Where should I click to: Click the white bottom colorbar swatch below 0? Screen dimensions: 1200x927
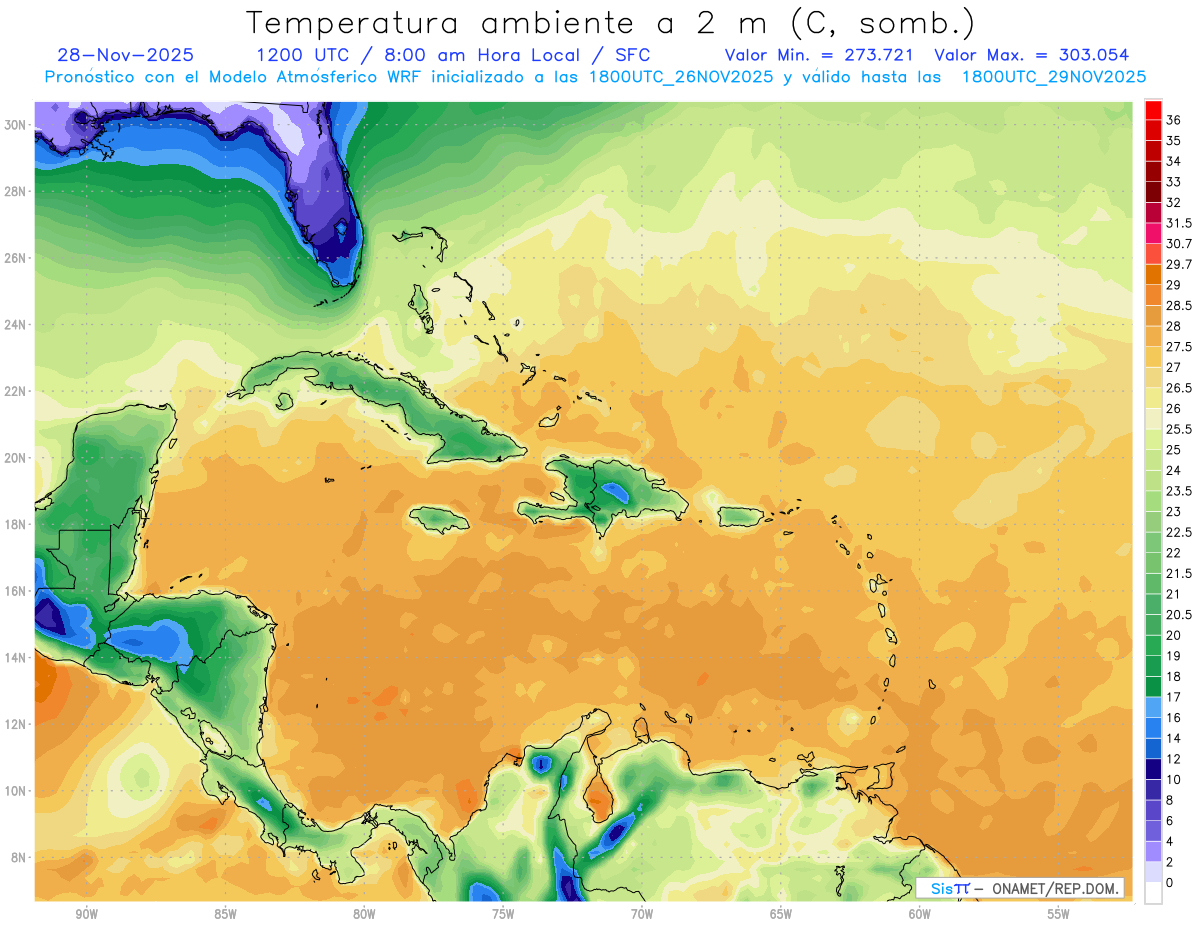(1153, 893)
